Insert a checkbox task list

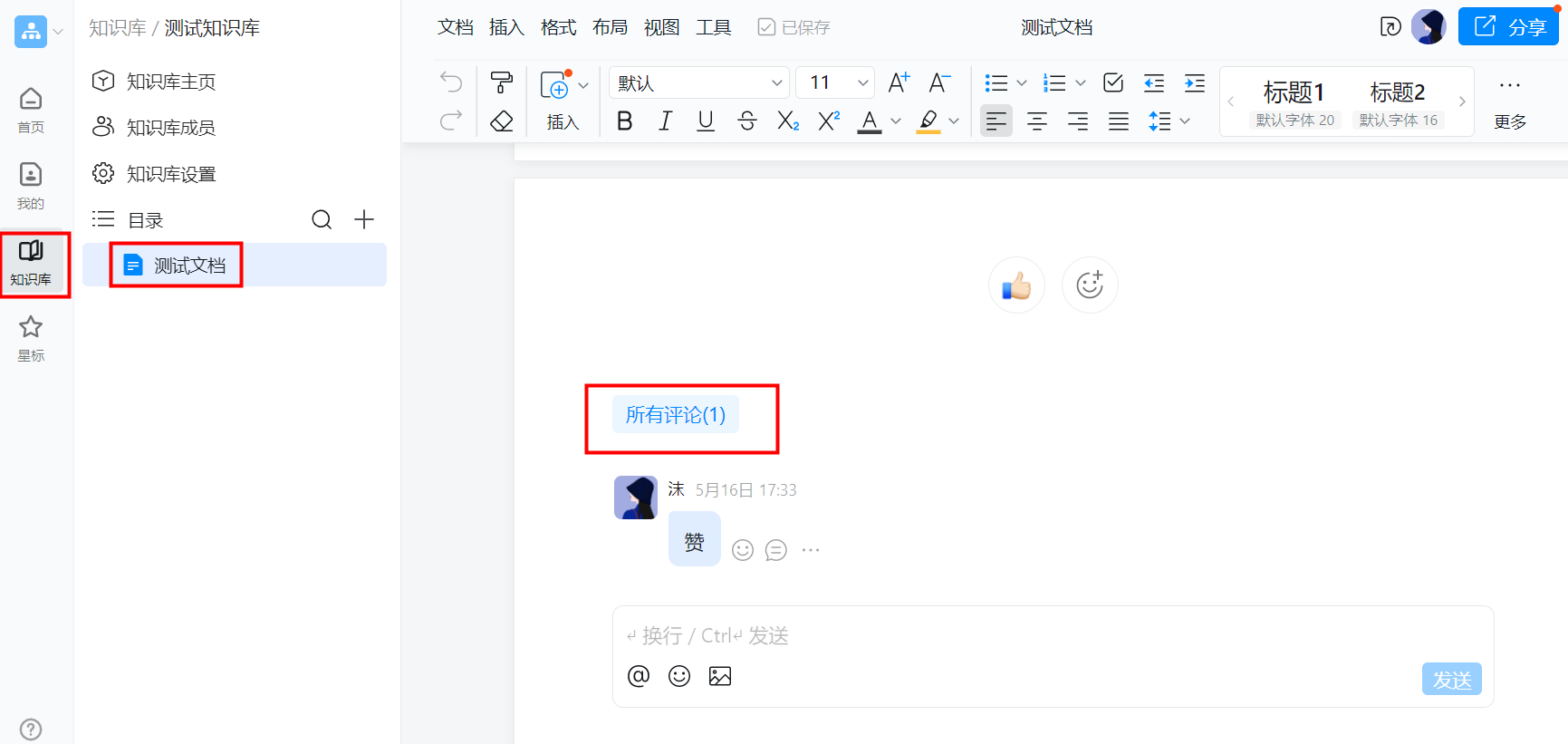(x=1113, y=82)
